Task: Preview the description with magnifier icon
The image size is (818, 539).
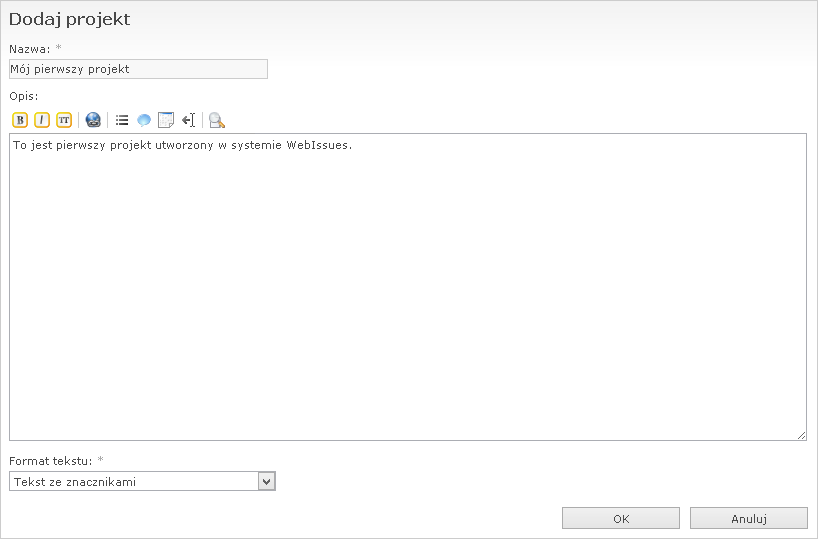Action: [217, 120]
